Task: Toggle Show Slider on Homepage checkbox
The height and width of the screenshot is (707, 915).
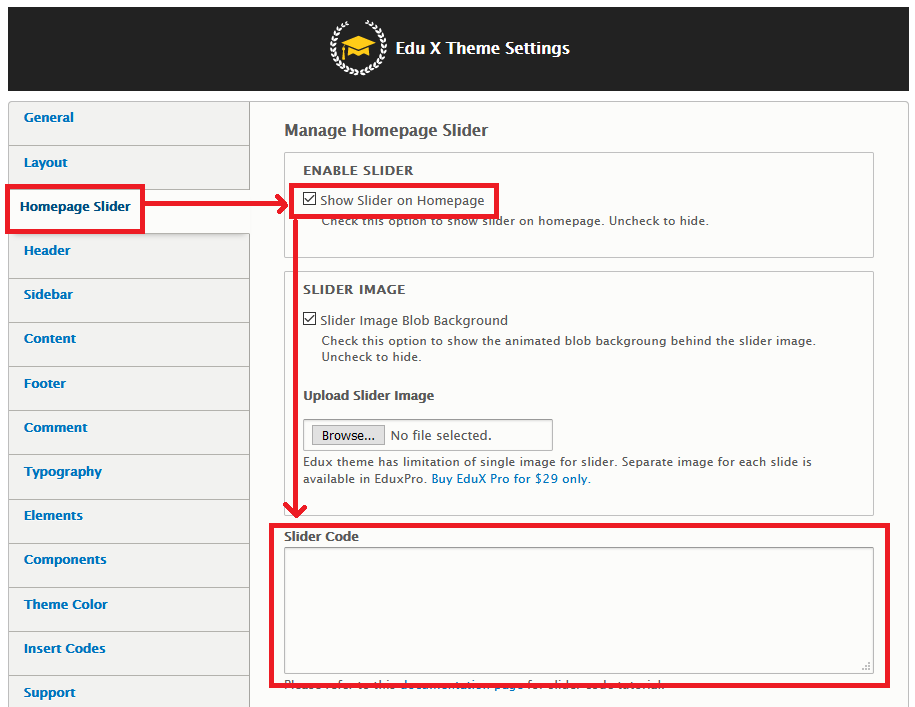Action: pyautogui.click(x=310, y=200)
